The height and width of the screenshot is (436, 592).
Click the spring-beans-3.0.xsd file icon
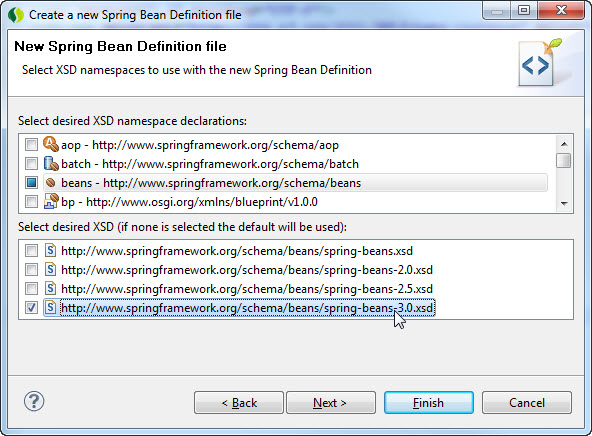tap(51, 308)
